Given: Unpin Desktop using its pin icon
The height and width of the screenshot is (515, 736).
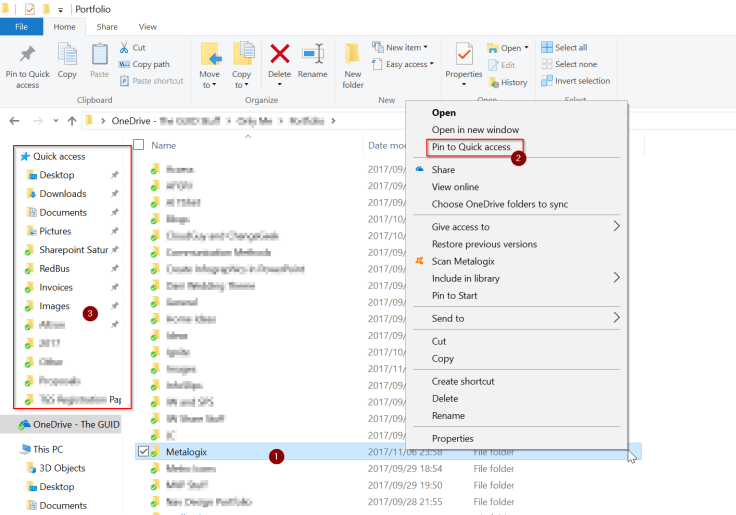Looking at the screenshot, I should [x=116, y=175].
